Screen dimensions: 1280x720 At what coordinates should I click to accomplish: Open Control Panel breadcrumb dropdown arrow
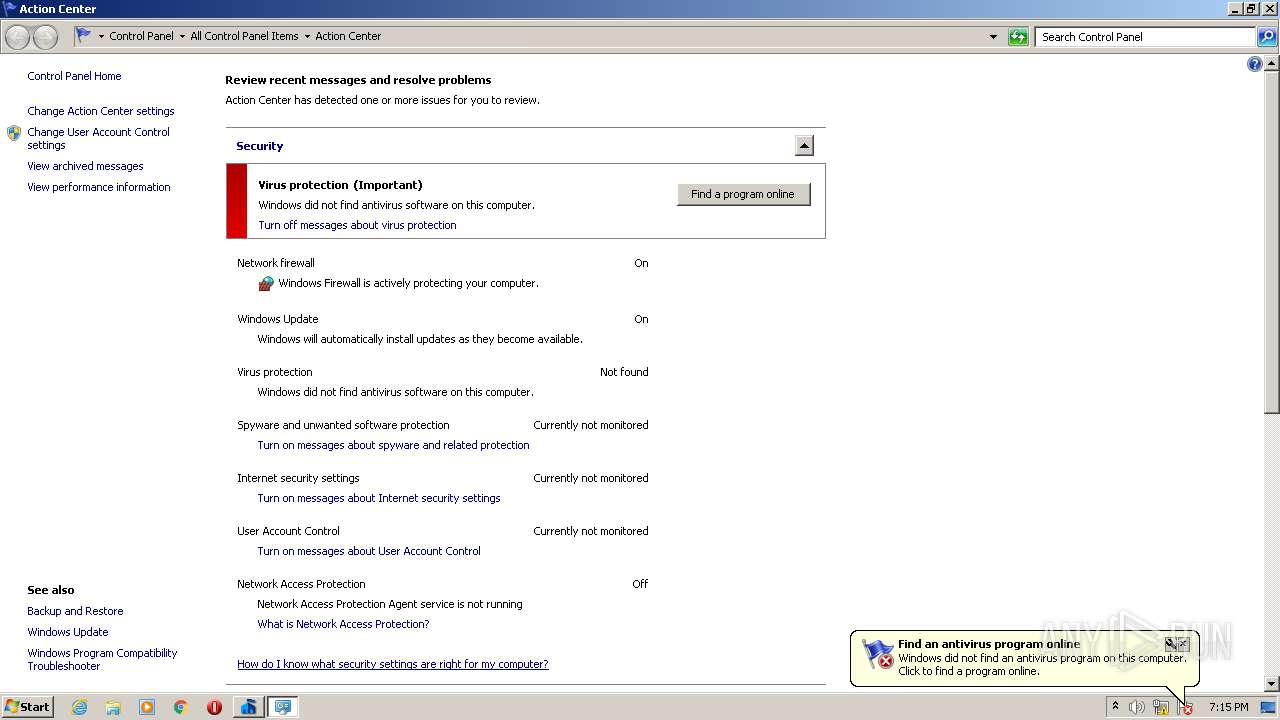pos(182,37)
